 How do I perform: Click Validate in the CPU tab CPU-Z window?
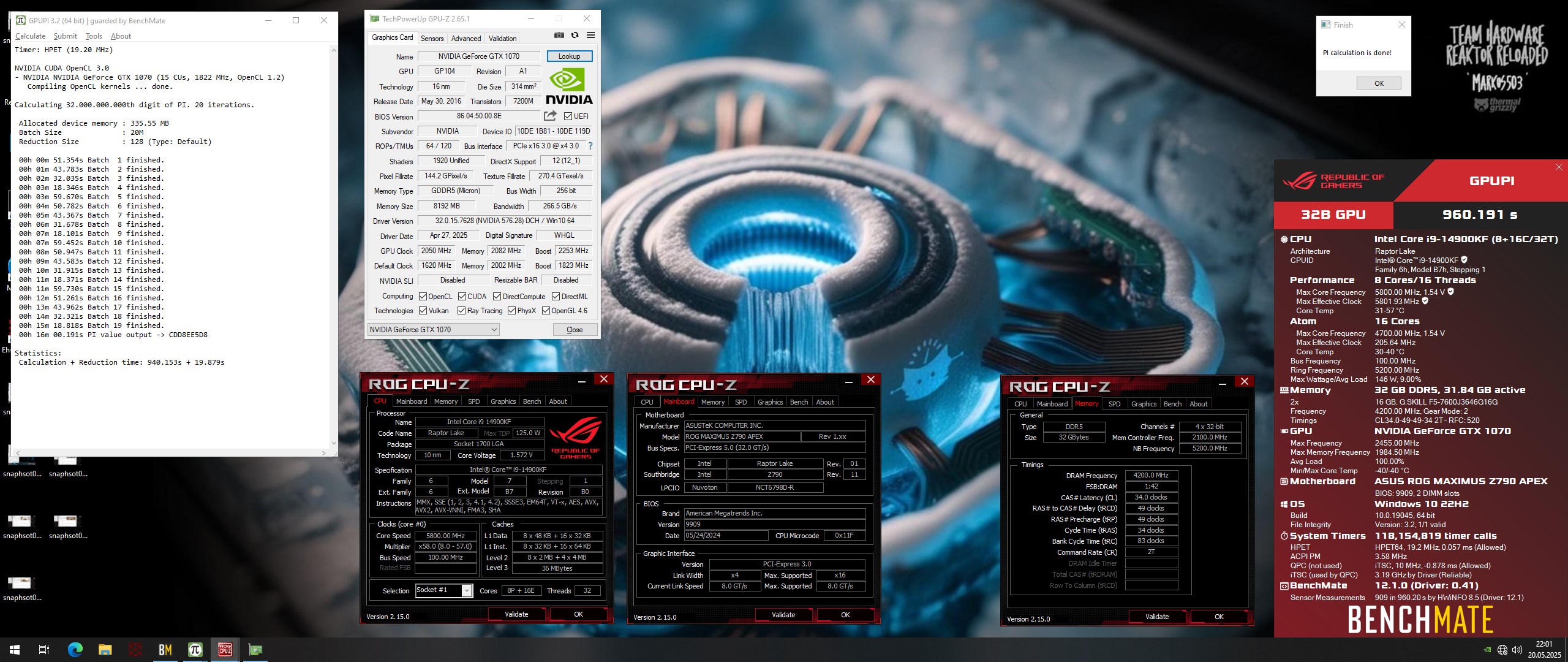[516, 614]
